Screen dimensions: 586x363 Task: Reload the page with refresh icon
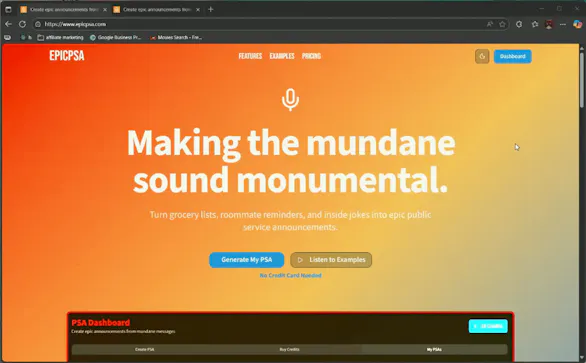coord(22,24)
